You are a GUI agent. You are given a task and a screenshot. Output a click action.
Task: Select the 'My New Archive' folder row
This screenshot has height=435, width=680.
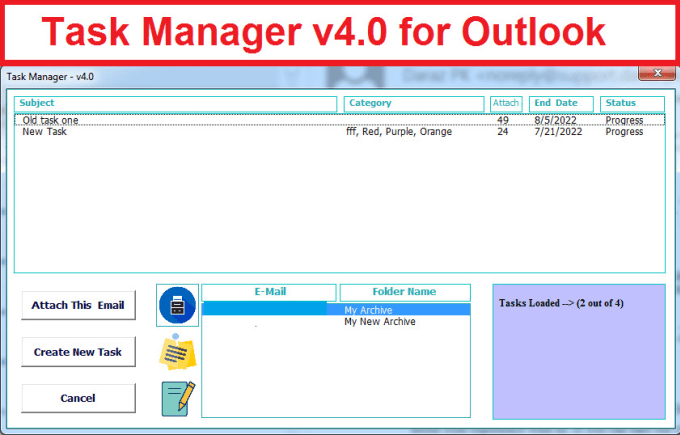(336, 321)
